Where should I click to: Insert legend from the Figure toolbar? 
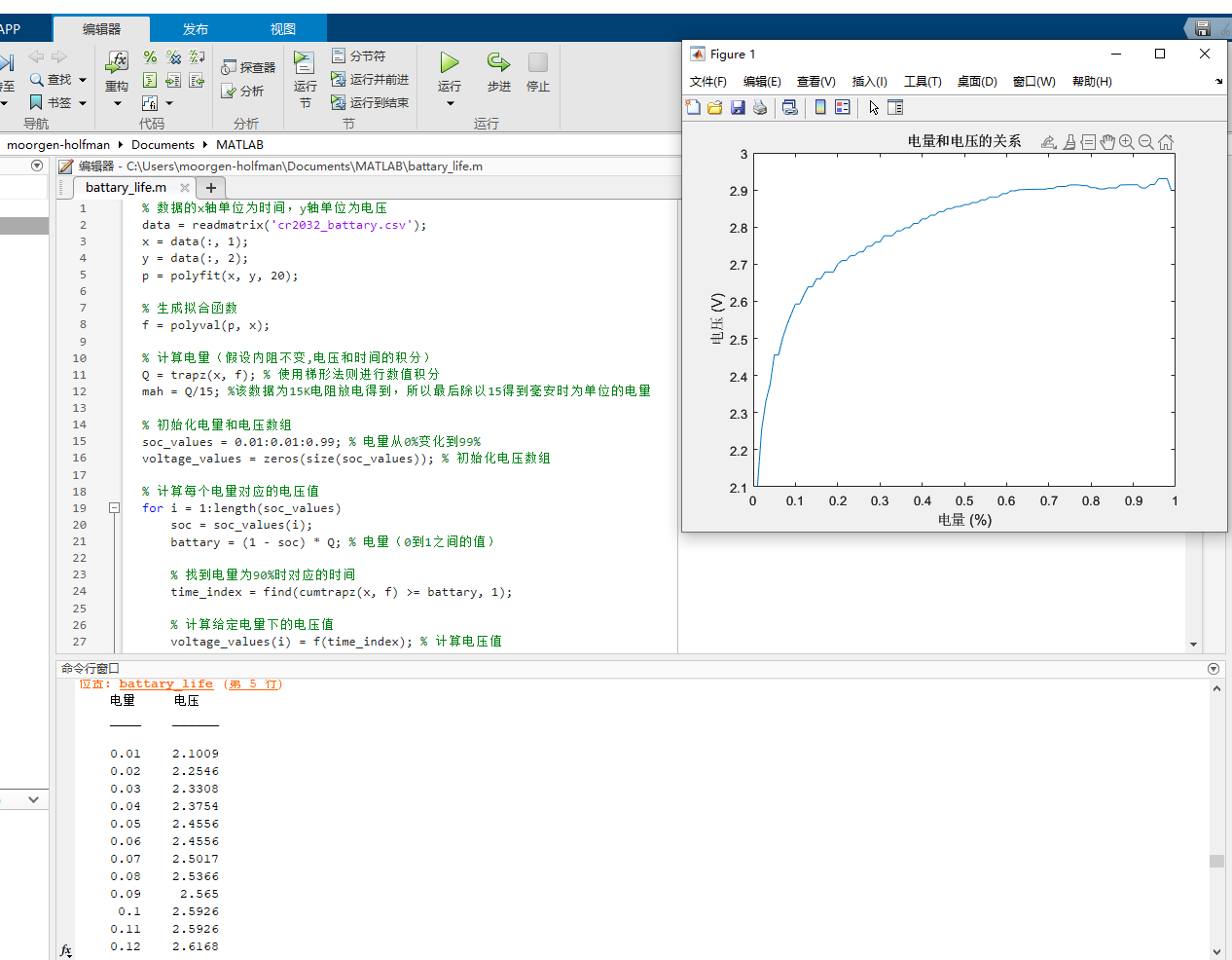point(843,107)
